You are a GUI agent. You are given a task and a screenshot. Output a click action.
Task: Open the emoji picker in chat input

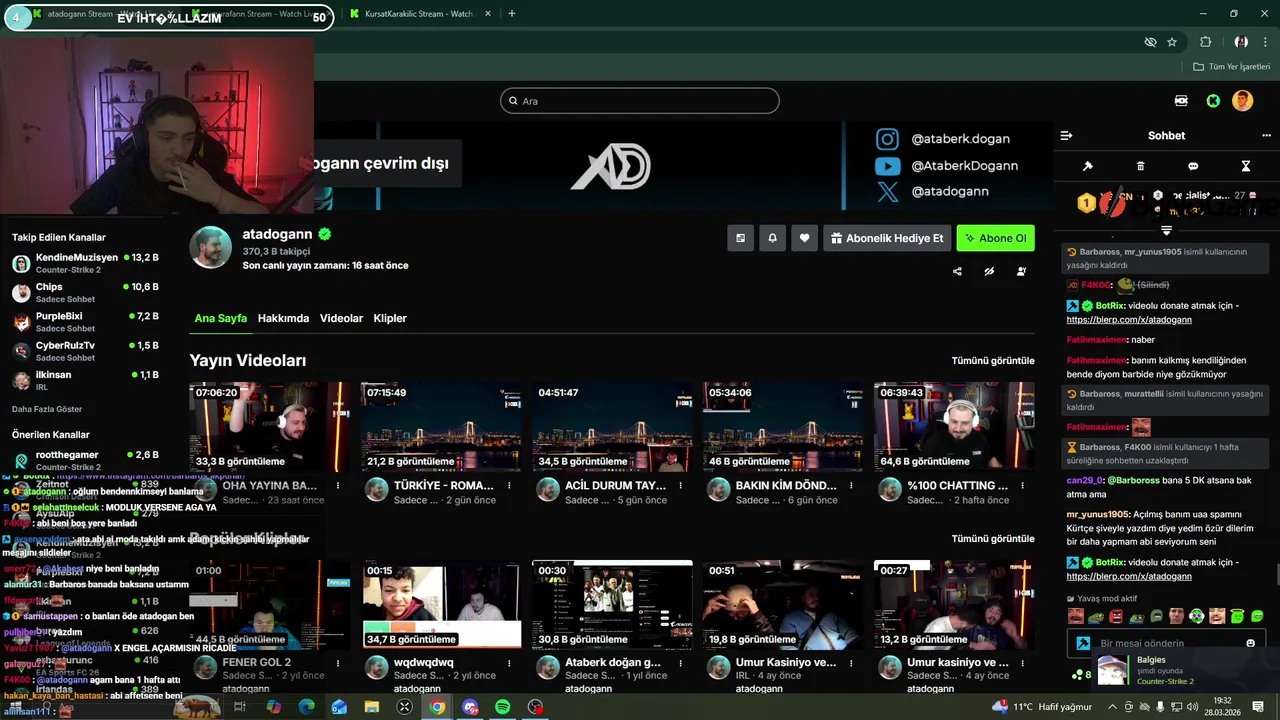point(1250,643)
